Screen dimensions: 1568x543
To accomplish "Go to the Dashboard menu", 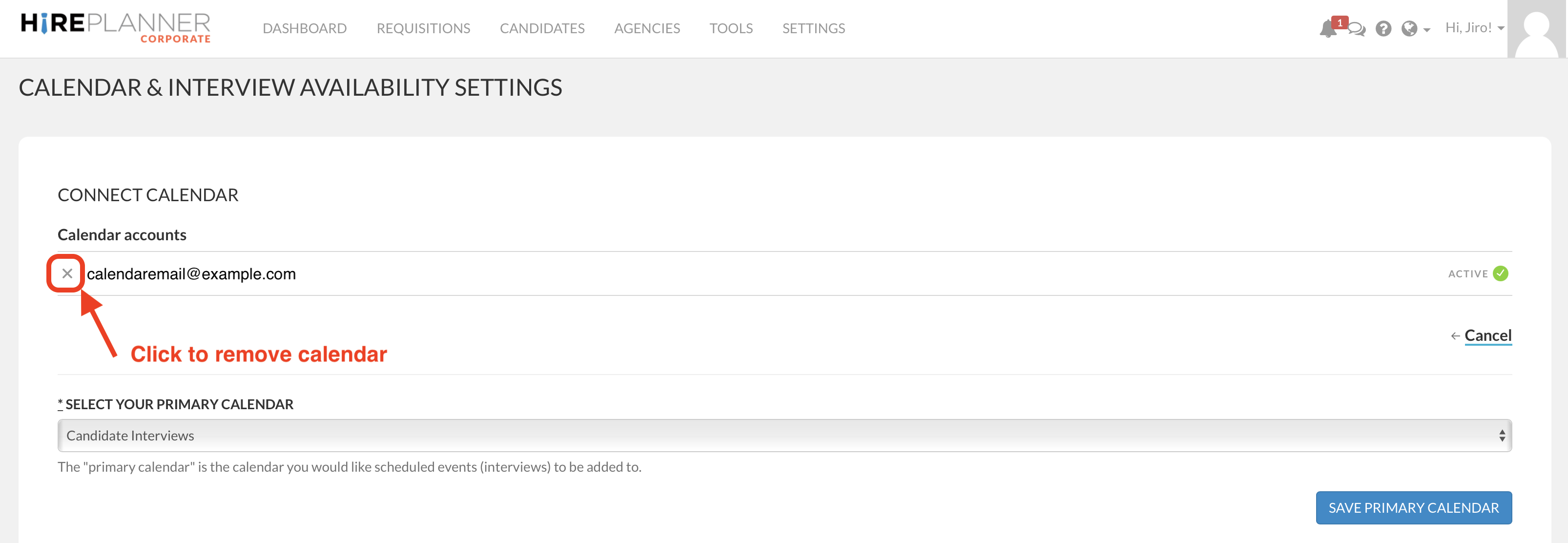I will pos(304,29).
